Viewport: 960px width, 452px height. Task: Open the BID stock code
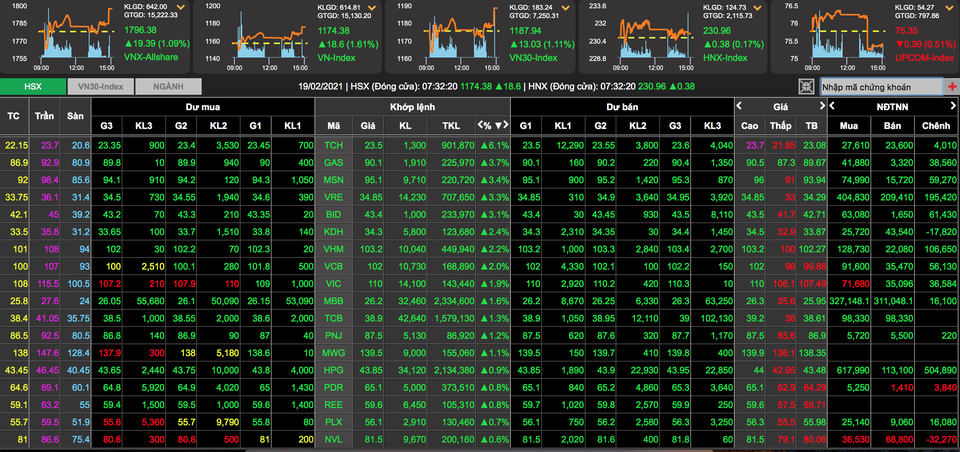click(x=334, y=215)
